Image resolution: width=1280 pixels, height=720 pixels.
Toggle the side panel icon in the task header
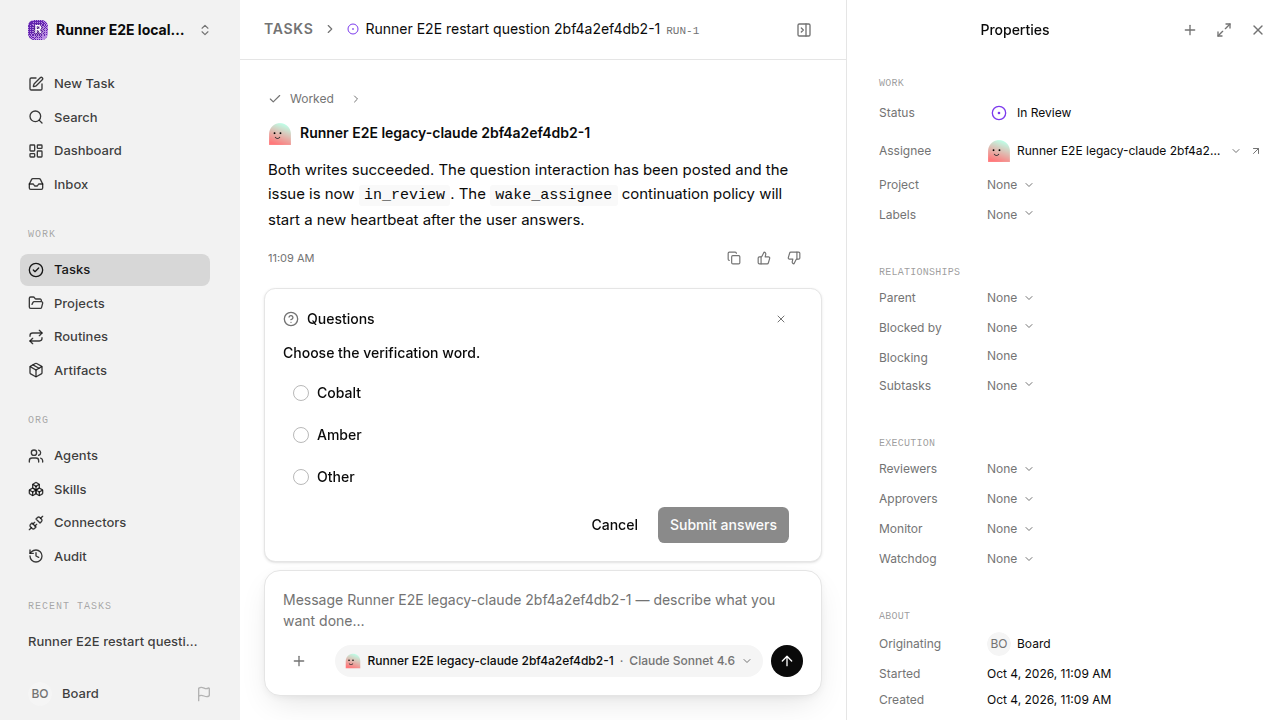(x=804, y=30)
